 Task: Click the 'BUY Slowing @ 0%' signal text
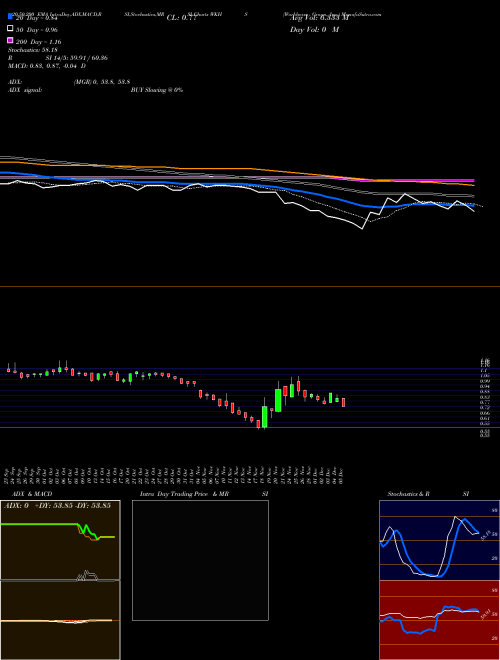pyautogui.click(x=157, y=90)
